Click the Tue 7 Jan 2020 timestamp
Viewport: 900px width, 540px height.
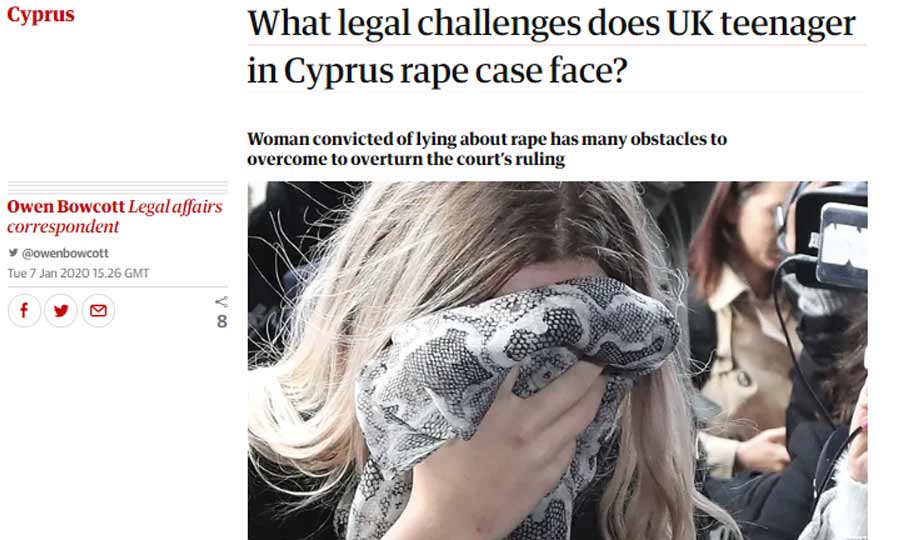pos(79,273)
